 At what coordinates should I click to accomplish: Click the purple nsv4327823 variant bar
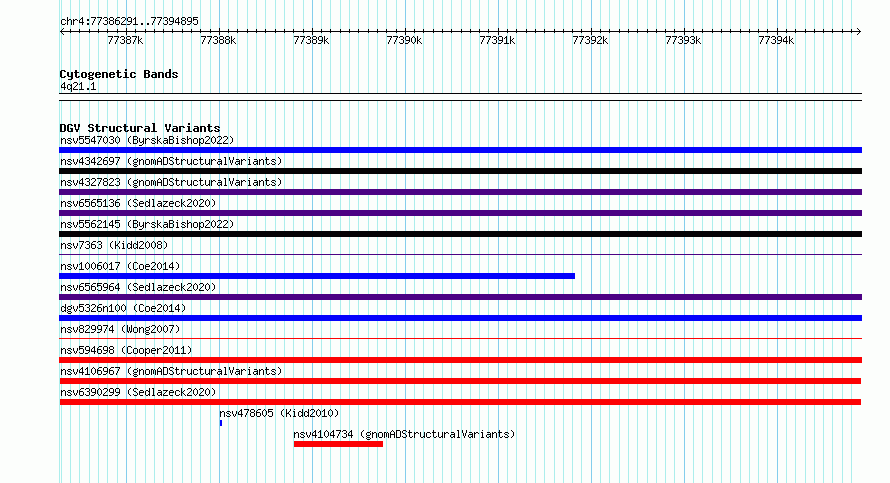tap(460, 192)
